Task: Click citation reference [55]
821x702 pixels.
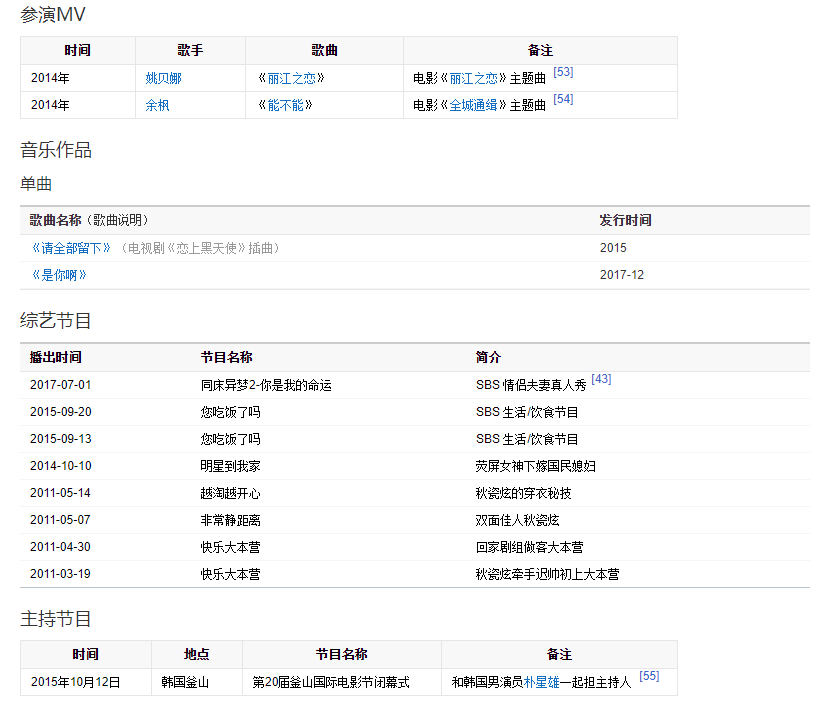Action: (649, 677)
